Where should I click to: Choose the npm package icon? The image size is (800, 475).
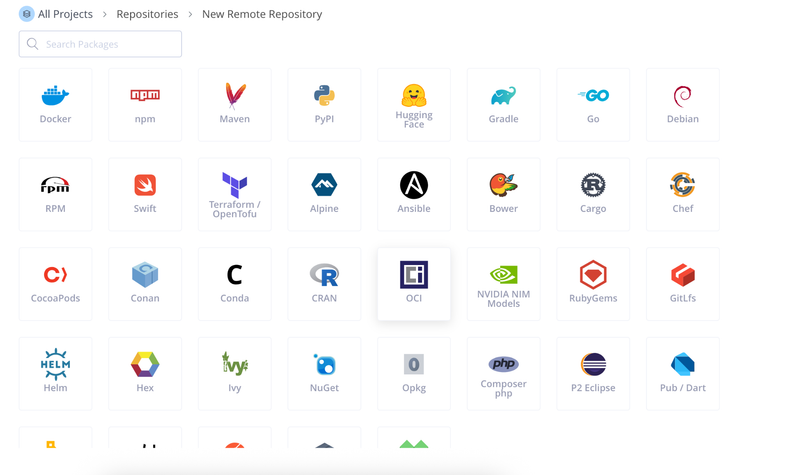click(x=145, y=104)
